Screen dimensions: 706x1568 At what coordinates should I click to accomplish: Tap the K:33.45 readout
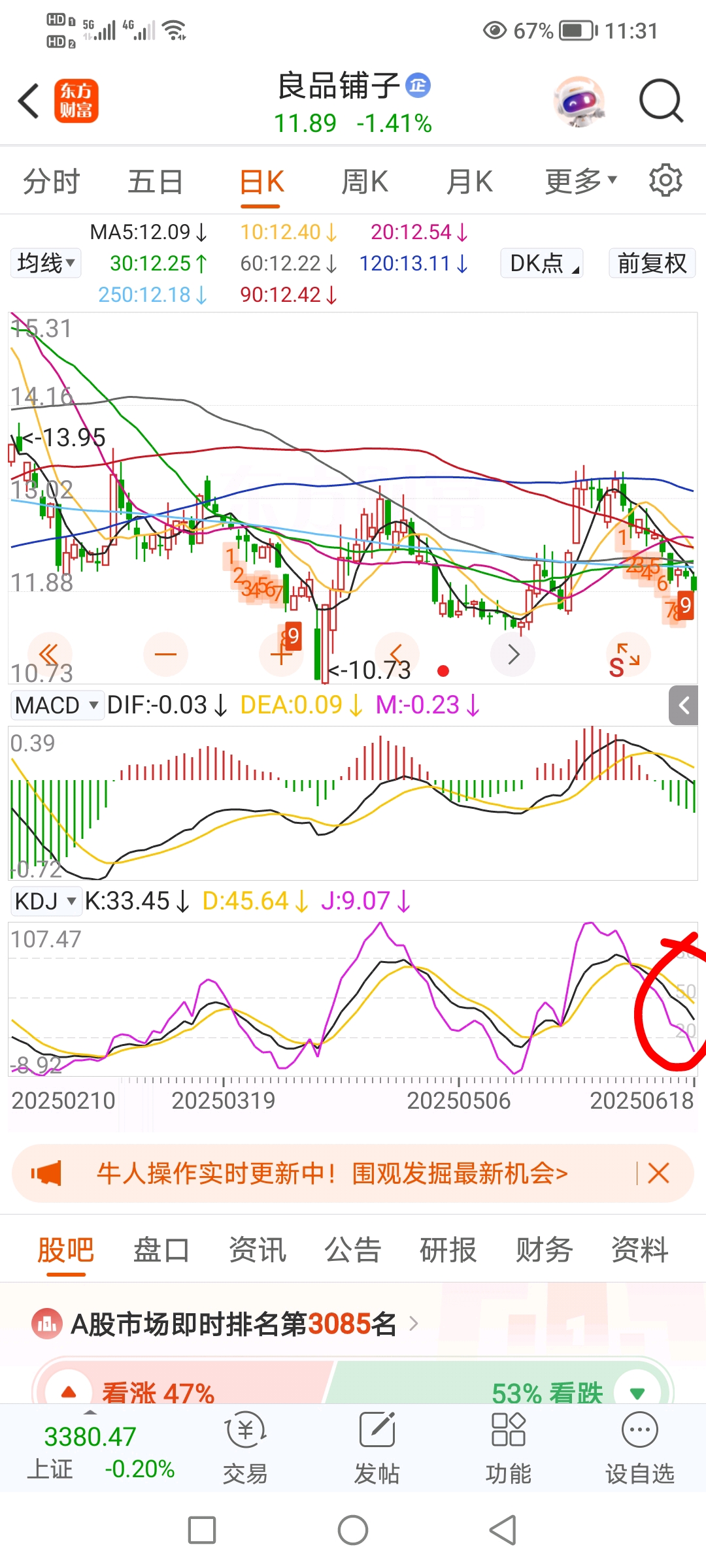click(x=137, y=901)
